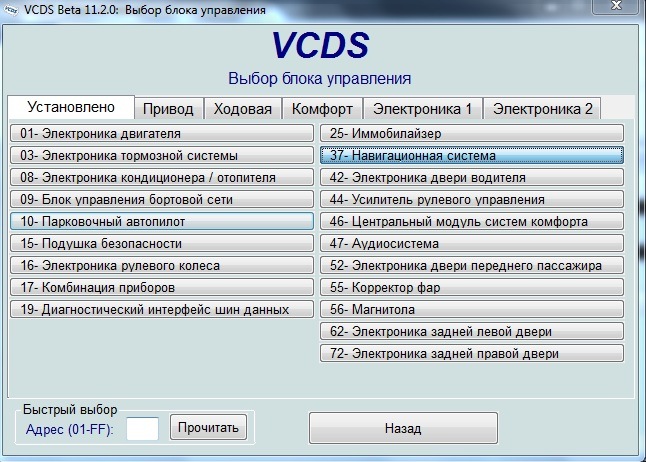The height and width of the screenshot is (462, 646).
Task: Switch to the Ходовая tab
Action: pos(243,109)
